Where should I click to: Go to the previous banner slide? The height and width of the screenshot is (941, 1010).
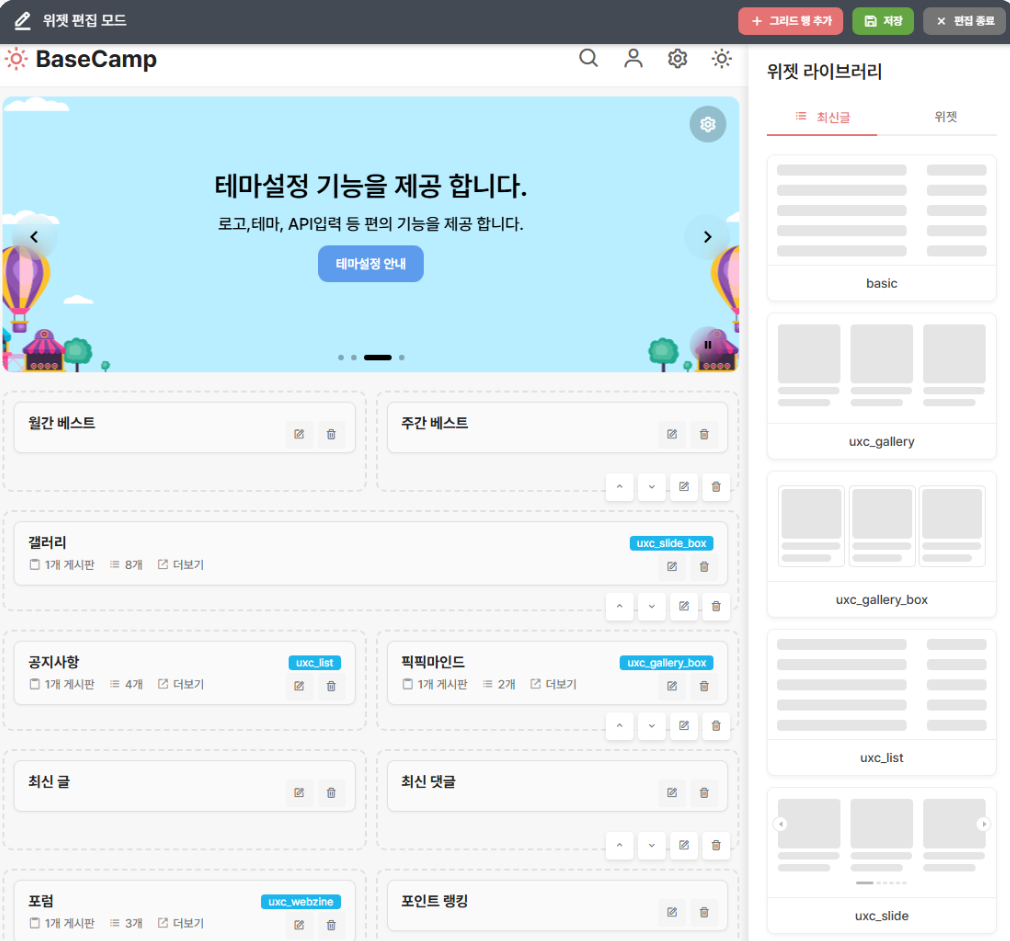point(34,237)
